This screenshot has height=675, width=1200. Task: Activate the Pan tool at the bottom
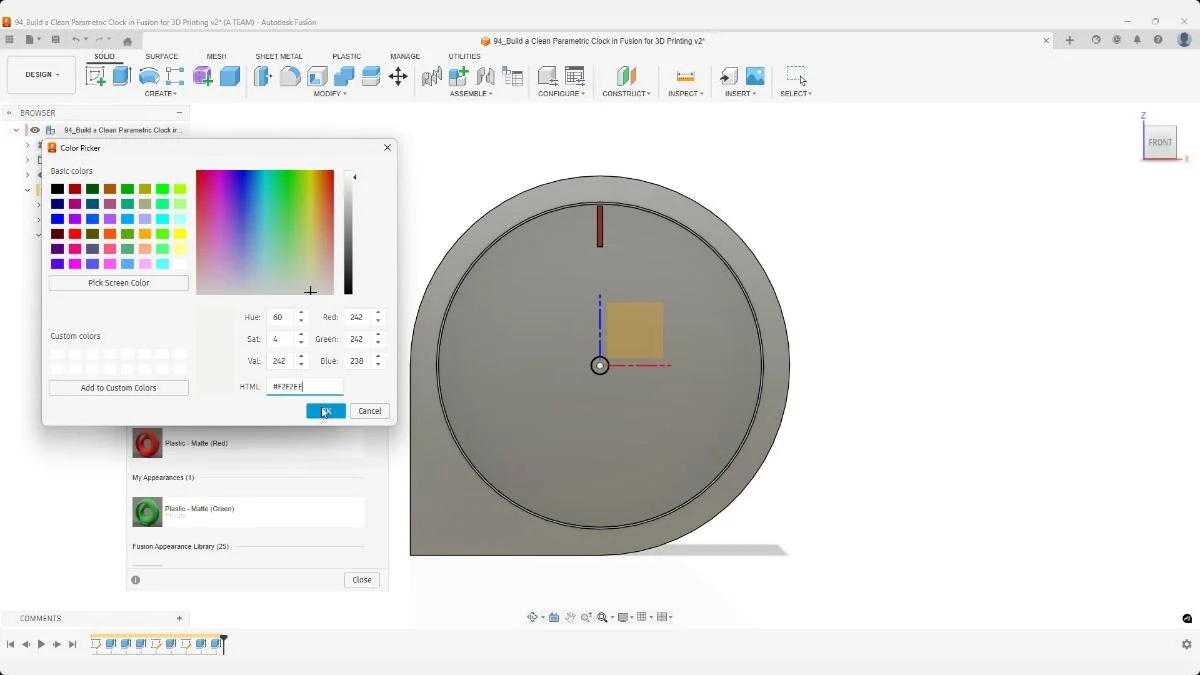(570, 616)
